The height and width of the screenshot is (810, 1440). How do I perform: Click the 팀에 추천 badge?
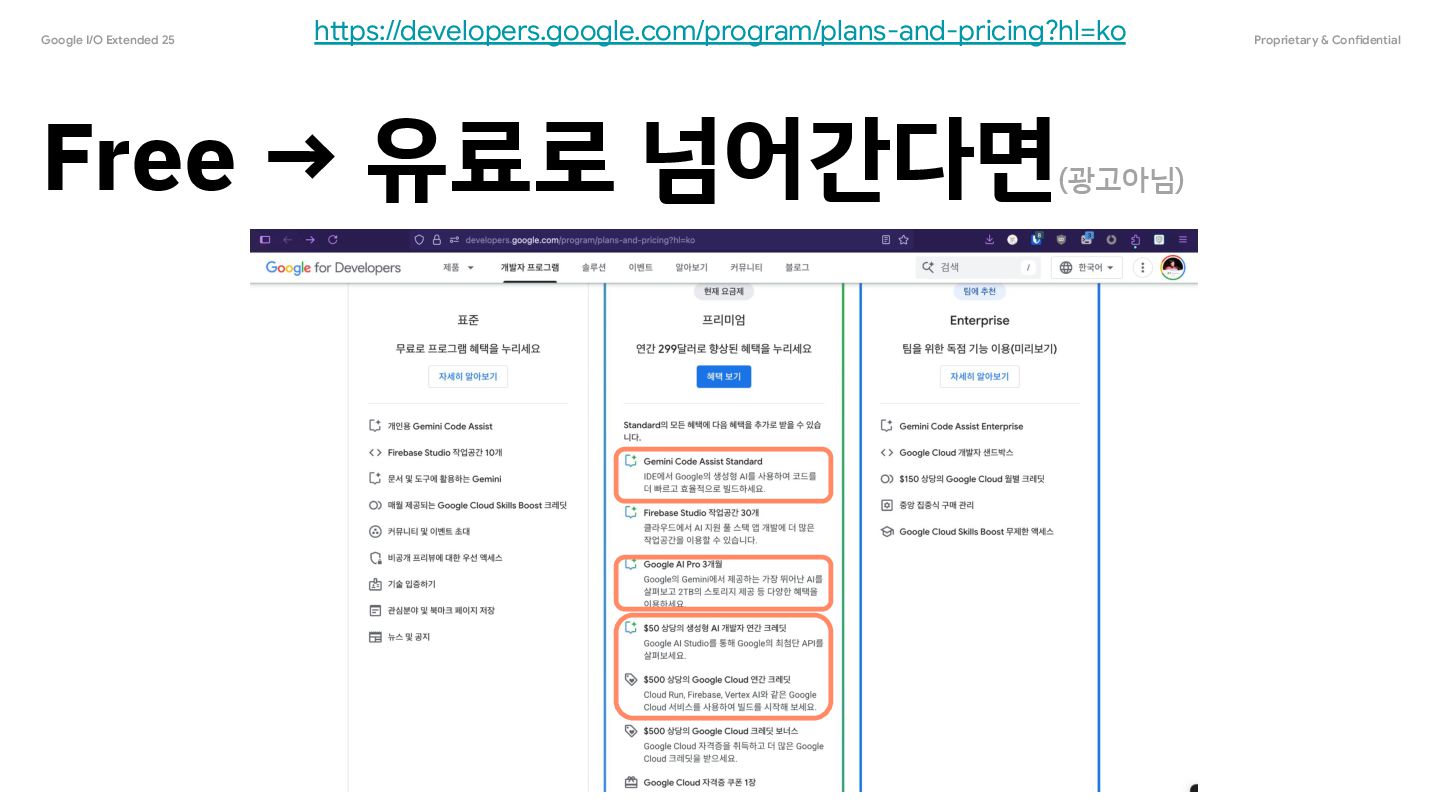point(979,291)
